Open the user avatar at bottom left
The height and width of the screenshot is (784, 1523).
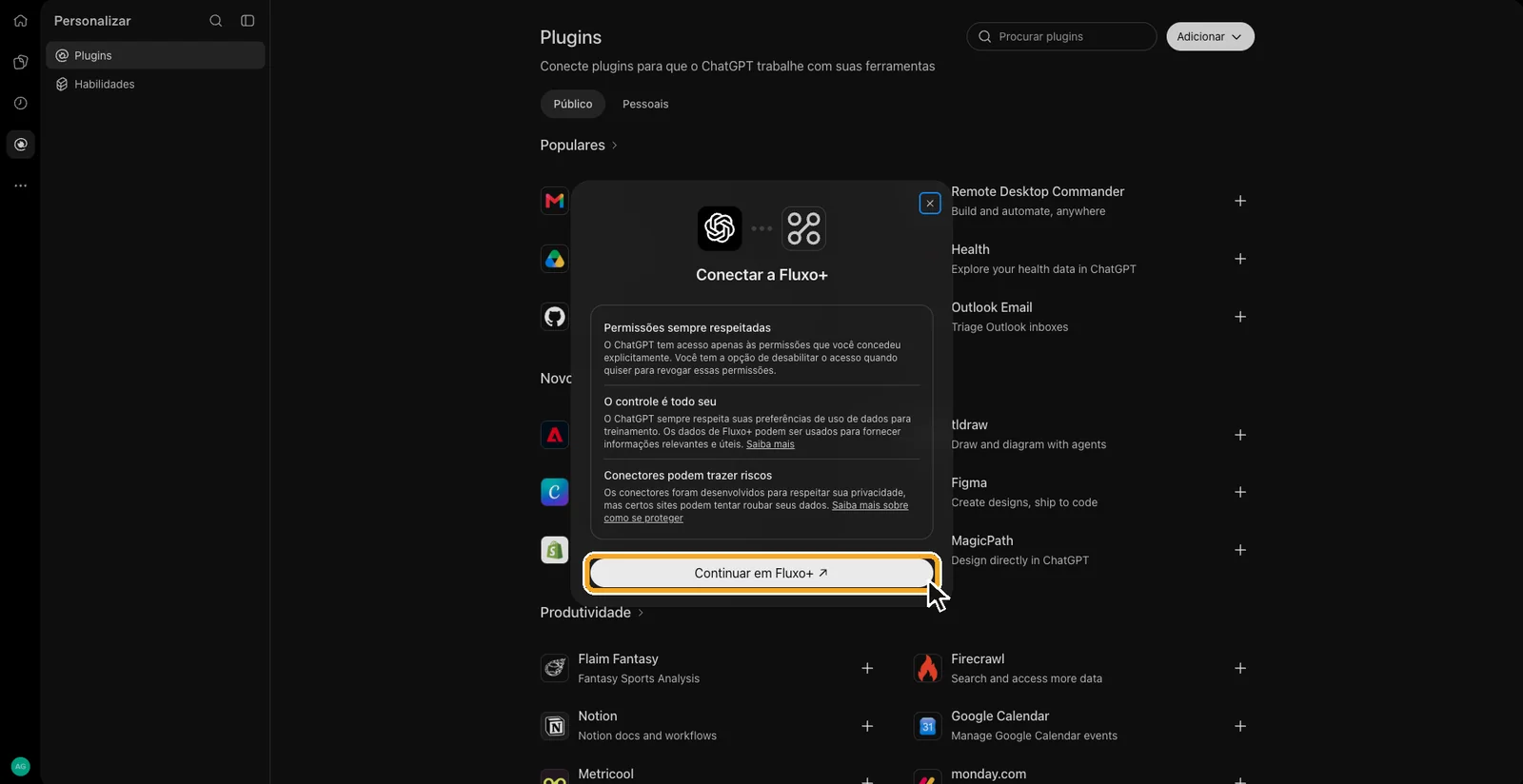[20, 766]
